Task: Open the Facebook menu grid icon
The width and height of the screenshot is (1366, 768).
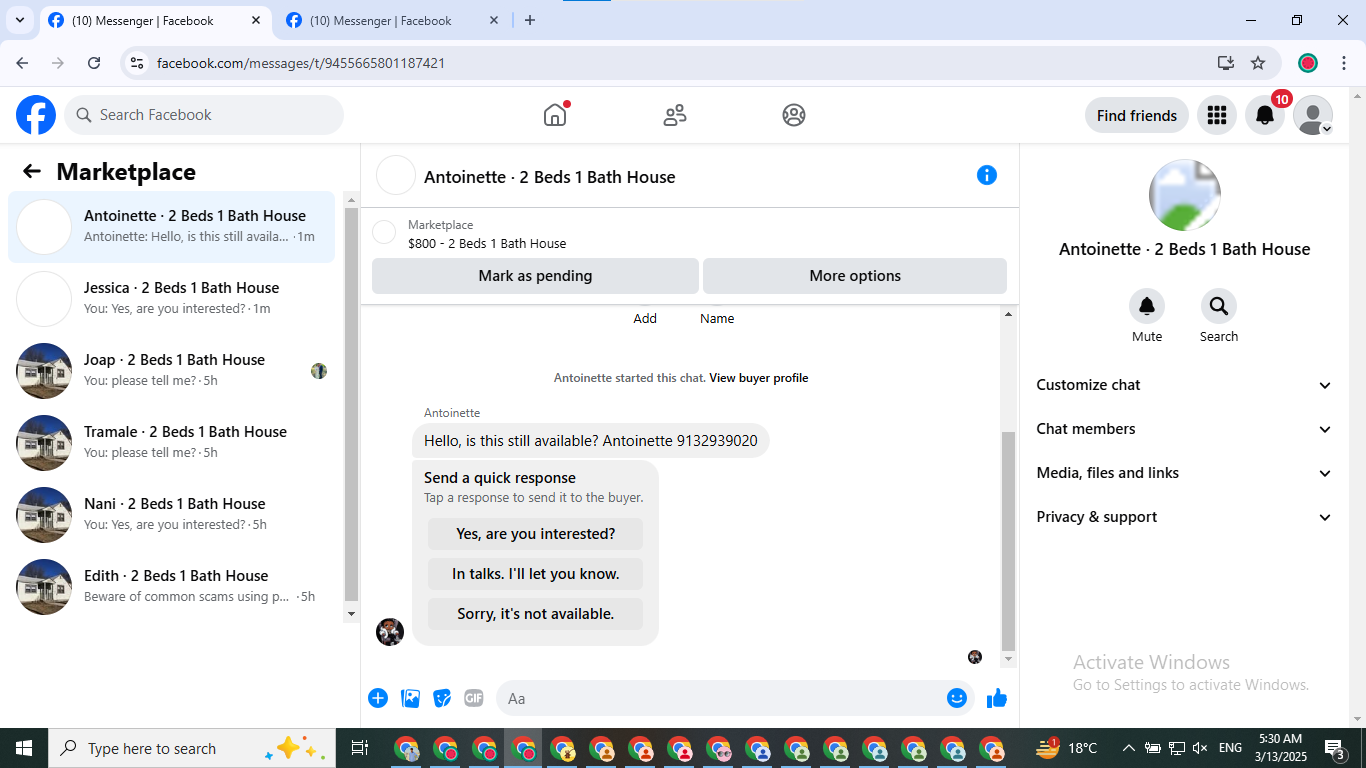Action: pyautogui.click(x=1217, y=115)
